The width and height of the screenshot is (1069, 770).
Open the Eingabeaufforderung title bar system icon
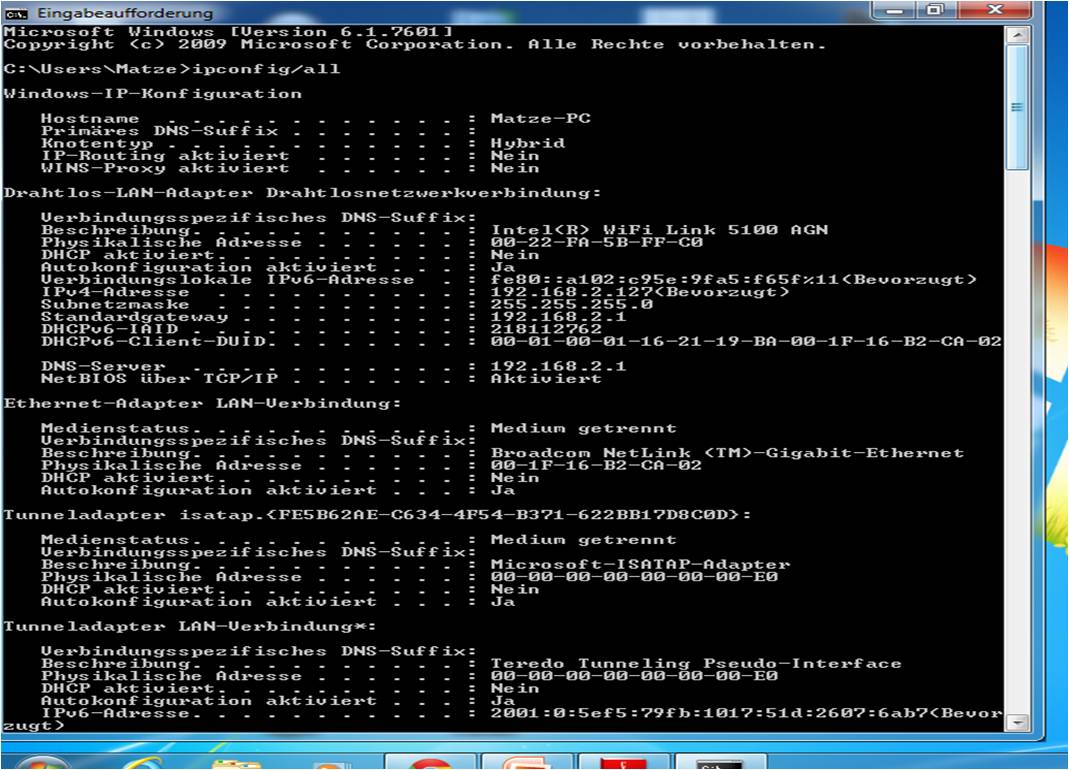tap(16, 13)
